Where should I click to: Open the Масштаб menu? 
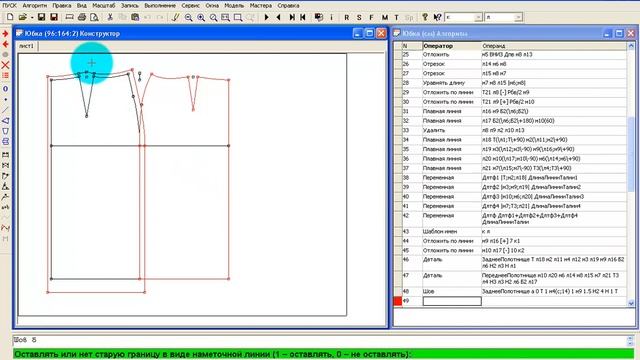click(x=104, y=6)
